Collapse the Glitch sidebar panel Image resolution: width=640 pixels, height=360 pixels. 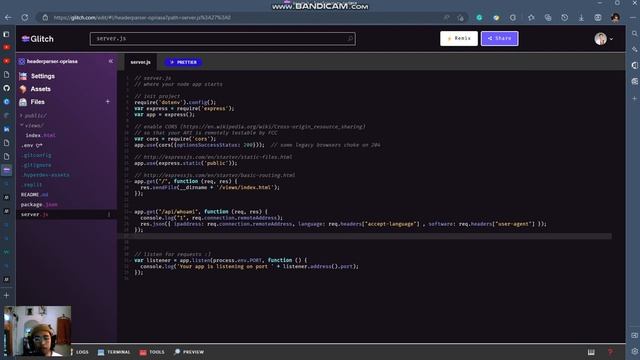[x=111, y=61]
